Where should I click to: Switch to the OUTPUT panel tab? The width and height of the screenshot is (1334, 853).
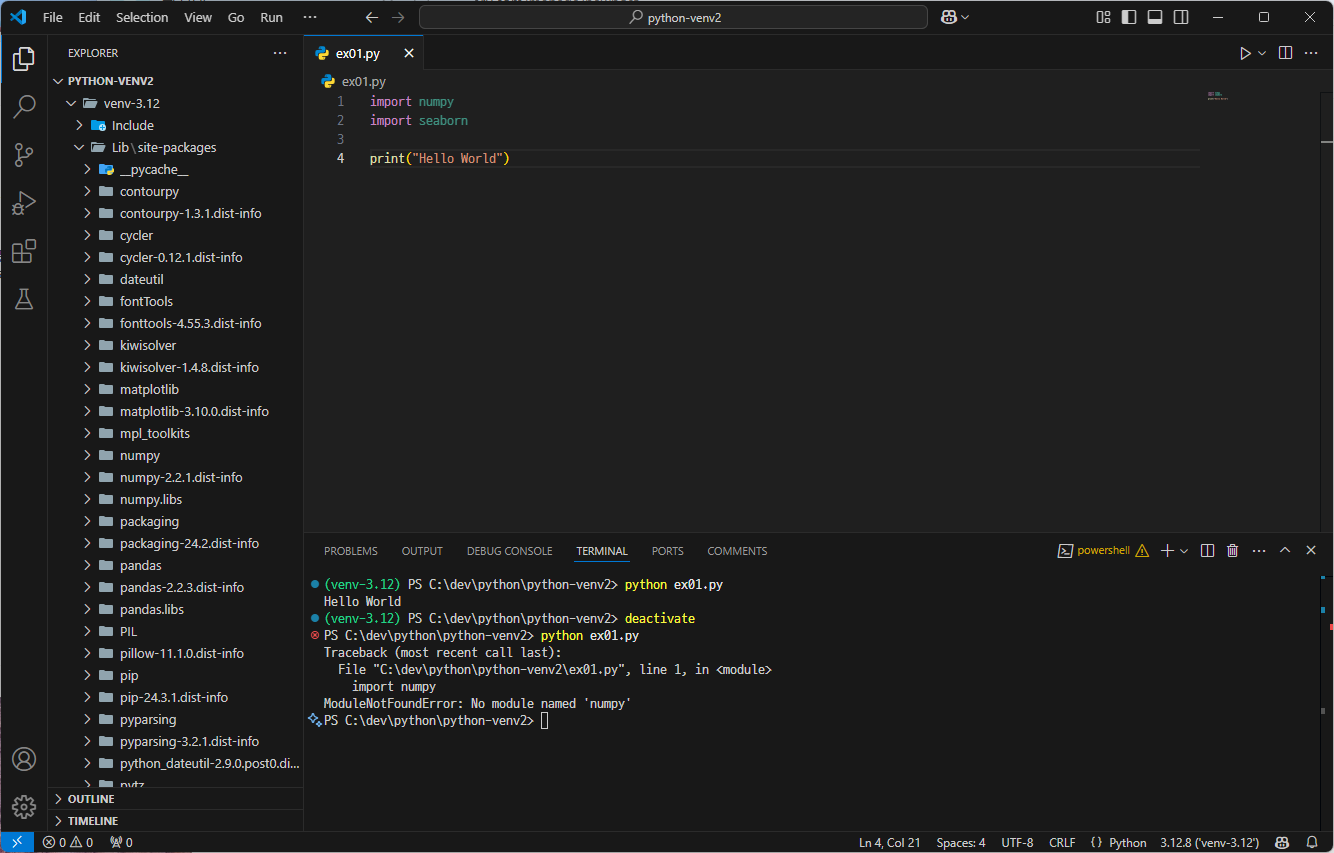point(422,551)
